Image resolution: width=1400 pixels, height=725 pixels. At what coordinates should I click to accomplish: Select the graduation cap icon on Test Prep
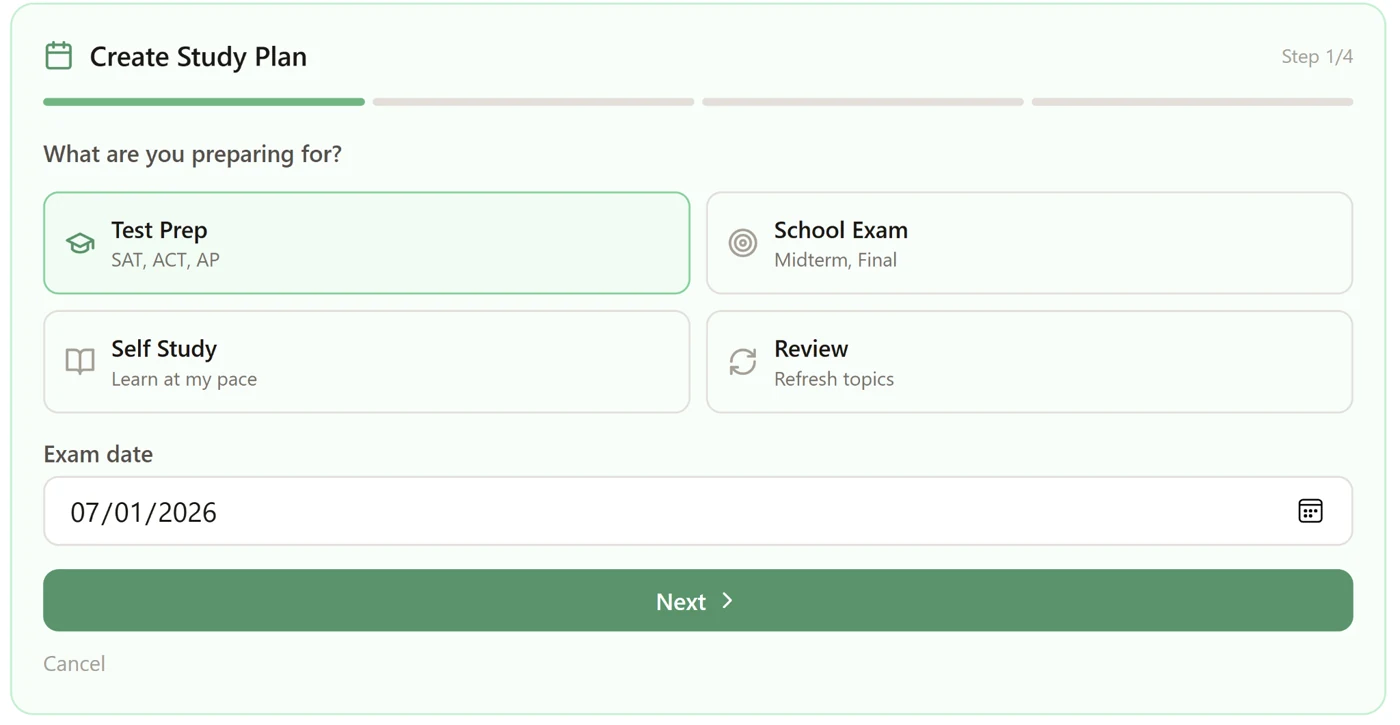coord(79,243)
